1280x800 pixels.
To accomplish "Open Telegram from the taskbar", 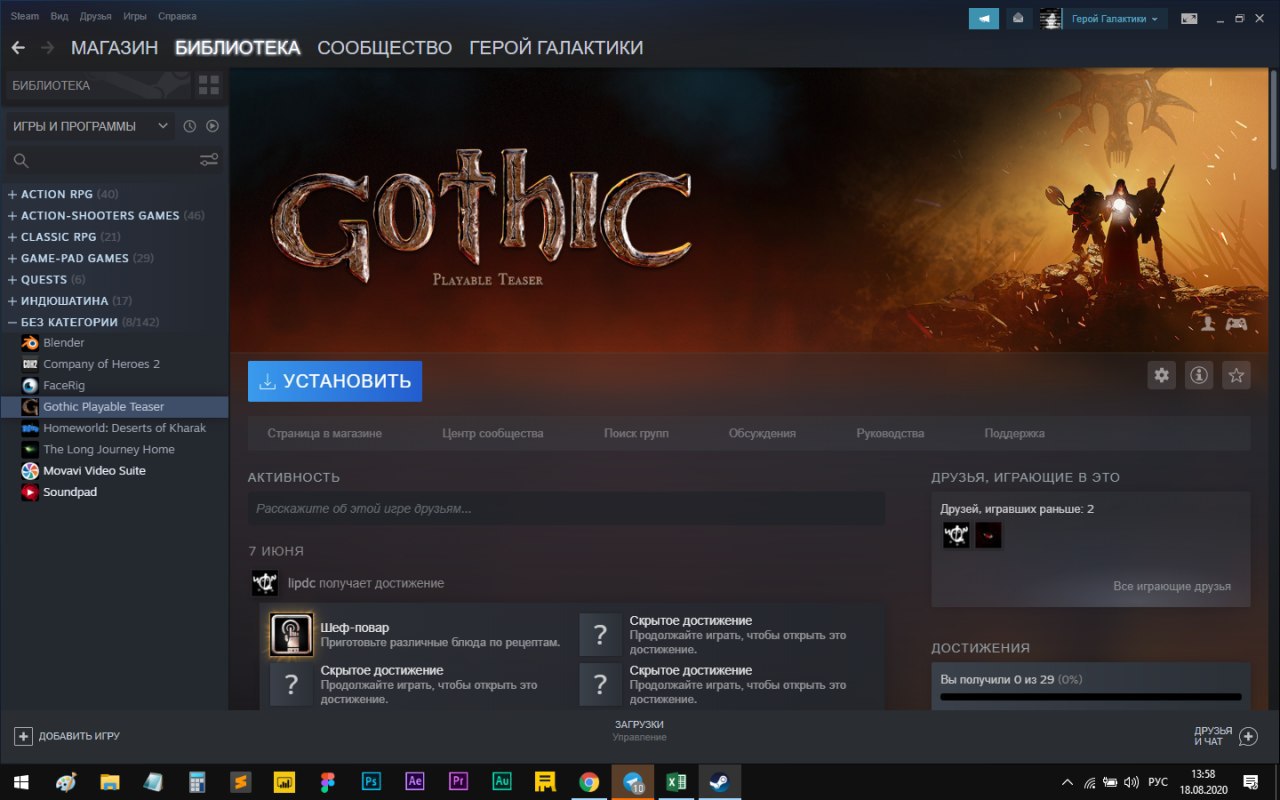I will click(633, 782).
